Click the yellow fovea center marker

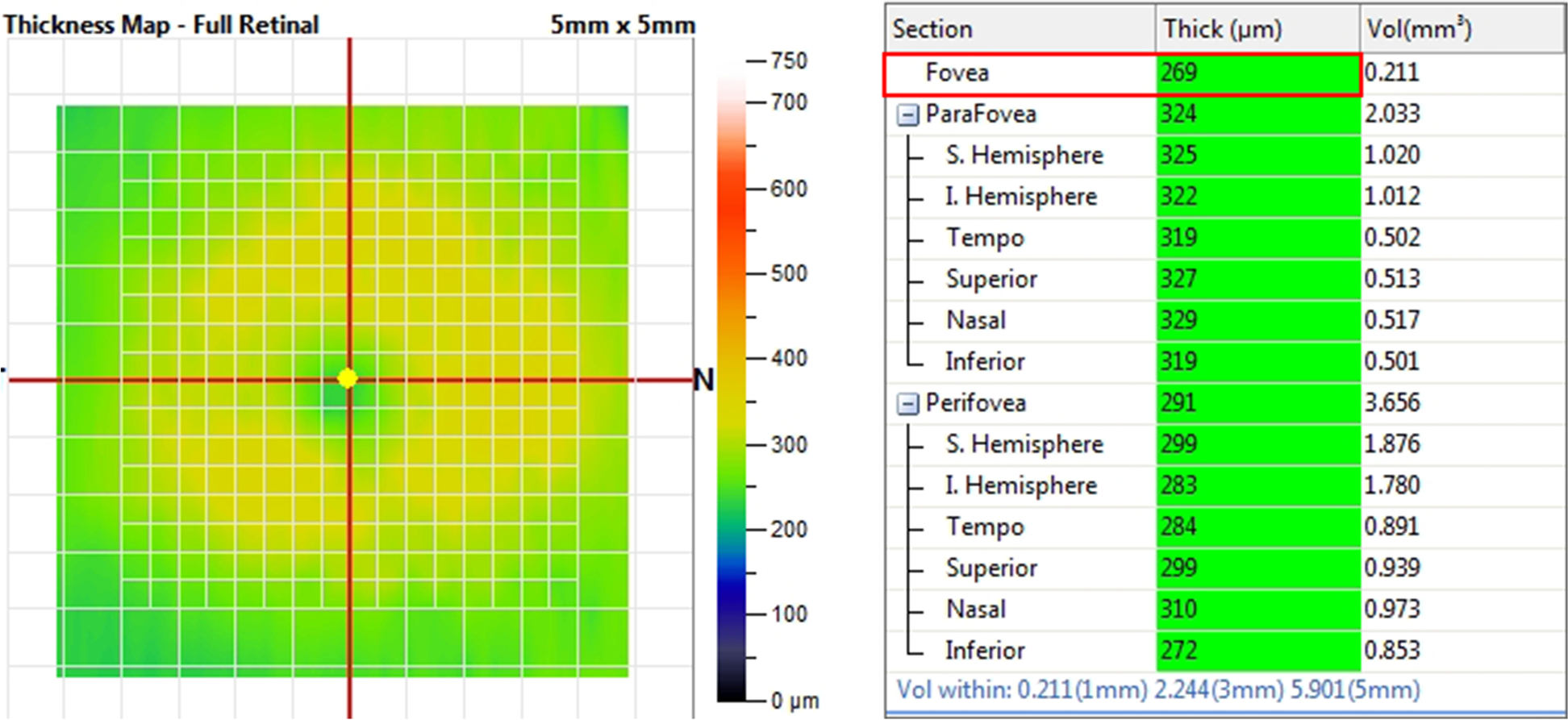tap(348, 378)
